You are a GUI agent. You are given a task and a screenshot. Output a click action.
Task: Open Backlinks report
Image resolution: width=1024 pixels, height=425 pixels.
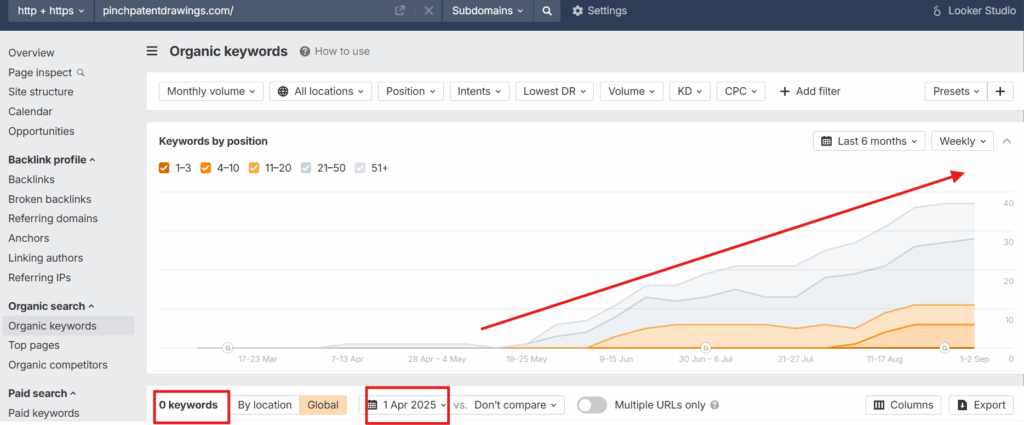pos(31,180)
